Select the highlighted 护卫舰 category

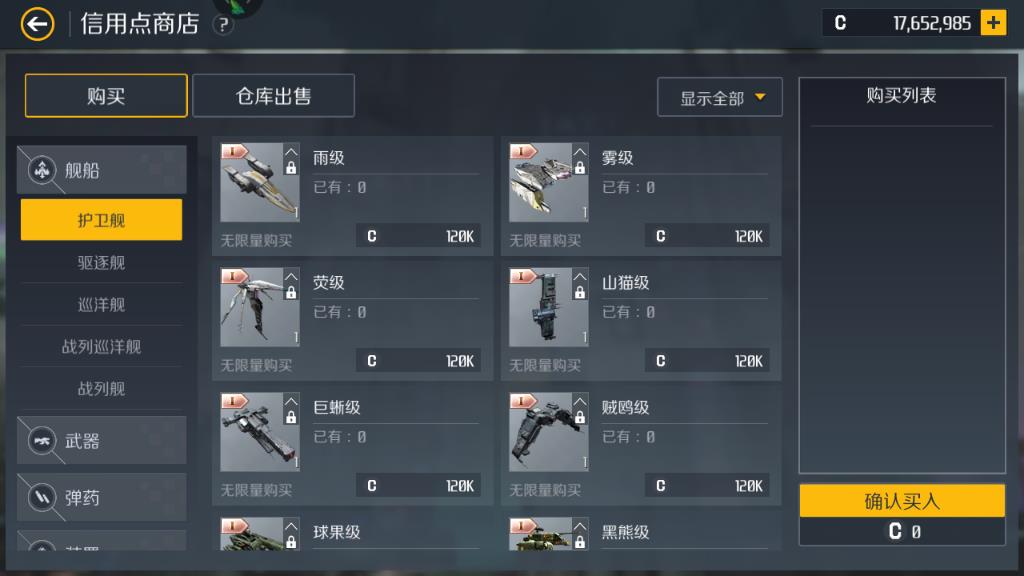tap(101, 220)
